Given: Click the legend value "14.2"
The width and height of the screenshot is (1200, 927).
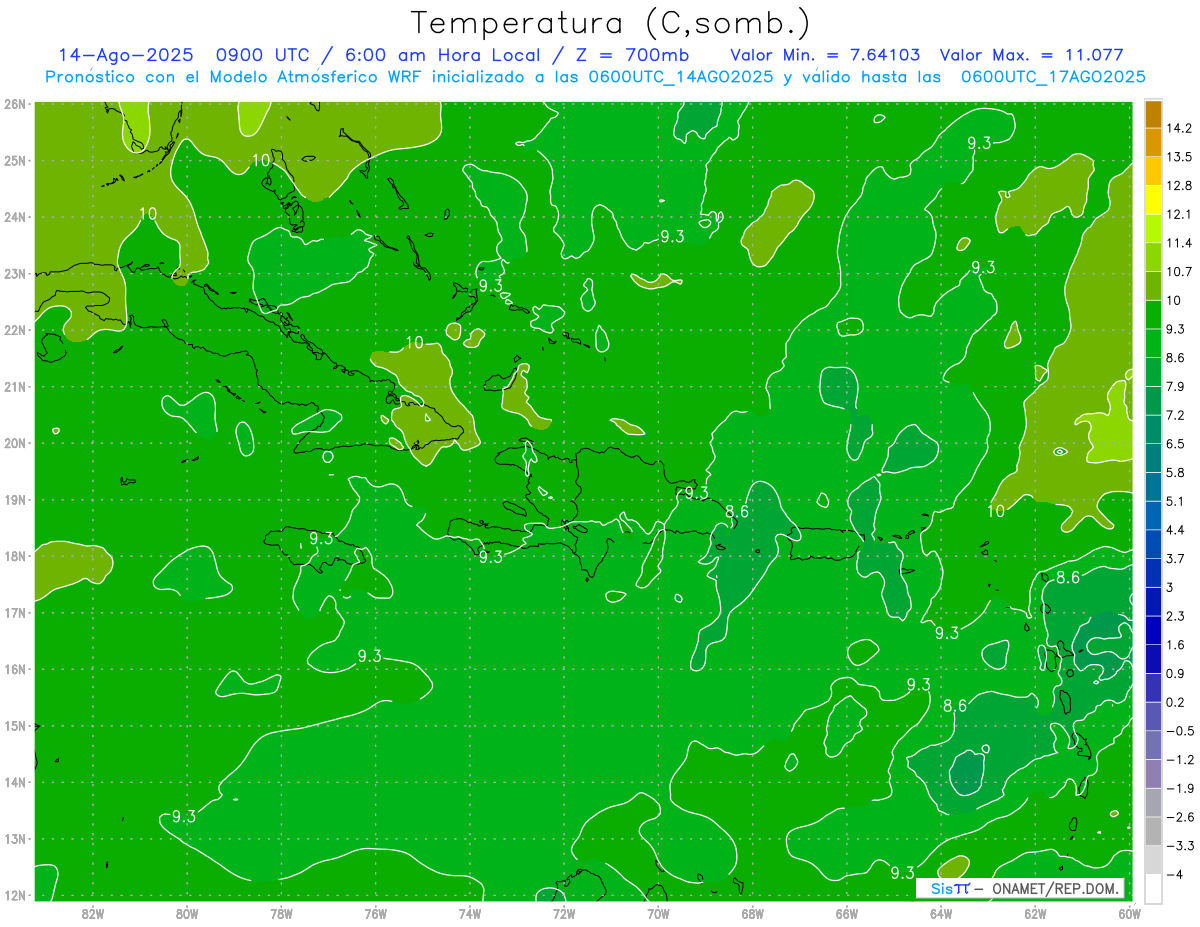Looking at the screenshot, I should (x=1178, y=128).
